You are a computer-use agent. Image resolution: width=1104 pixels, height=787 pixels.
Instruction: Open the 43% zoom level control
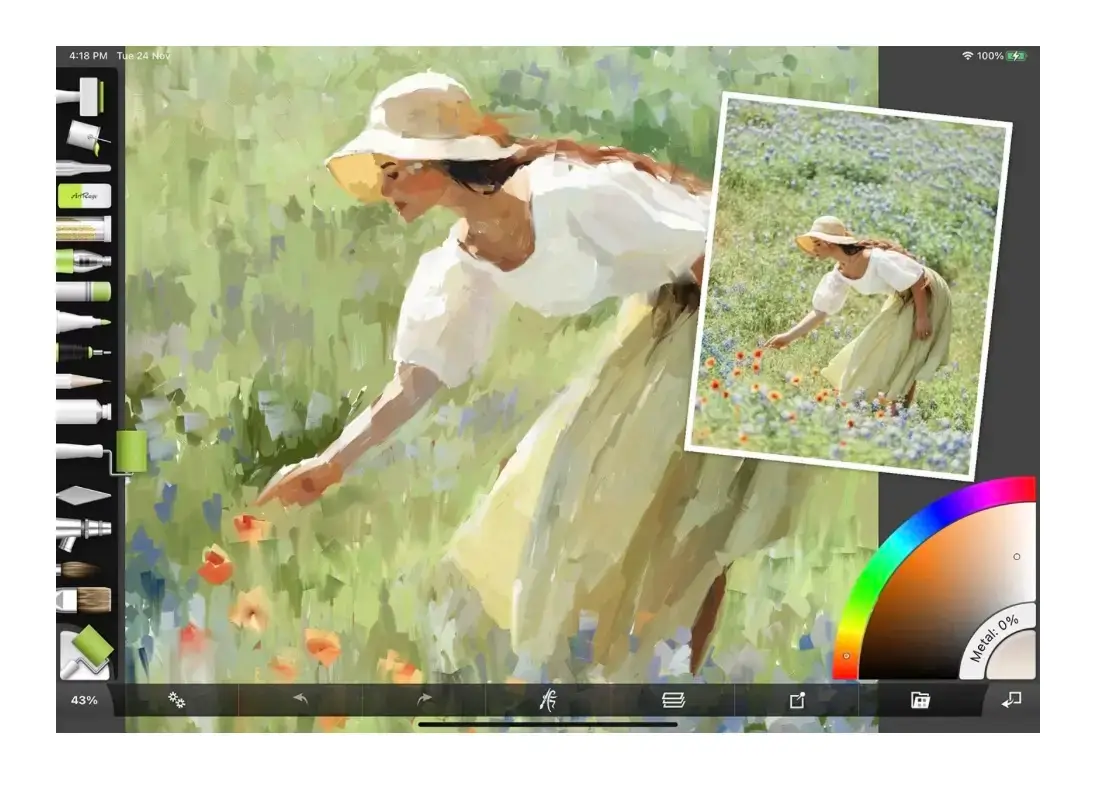[84, 700]
